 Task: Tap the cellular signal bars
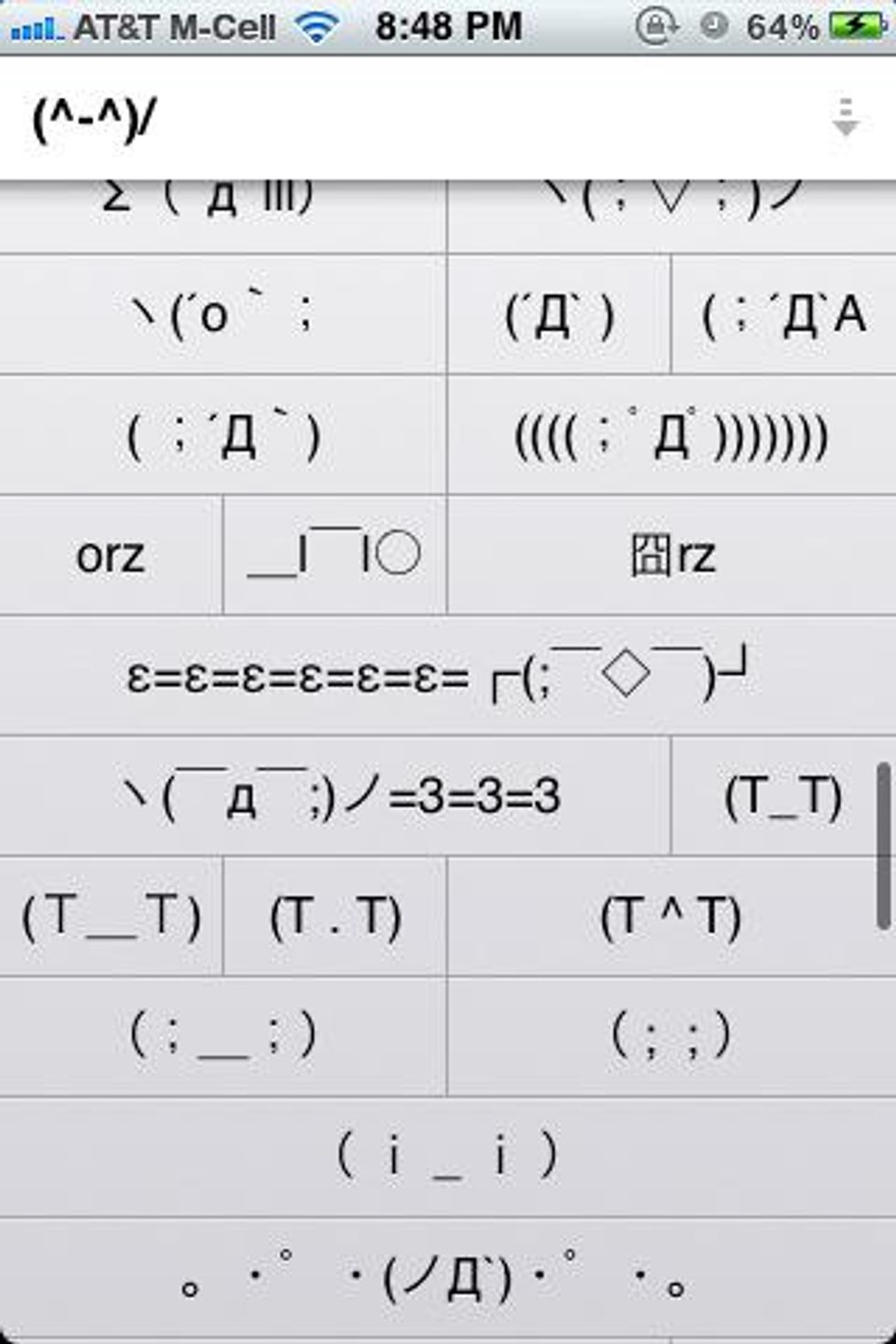pyautogui.click(x=35, y=29)
